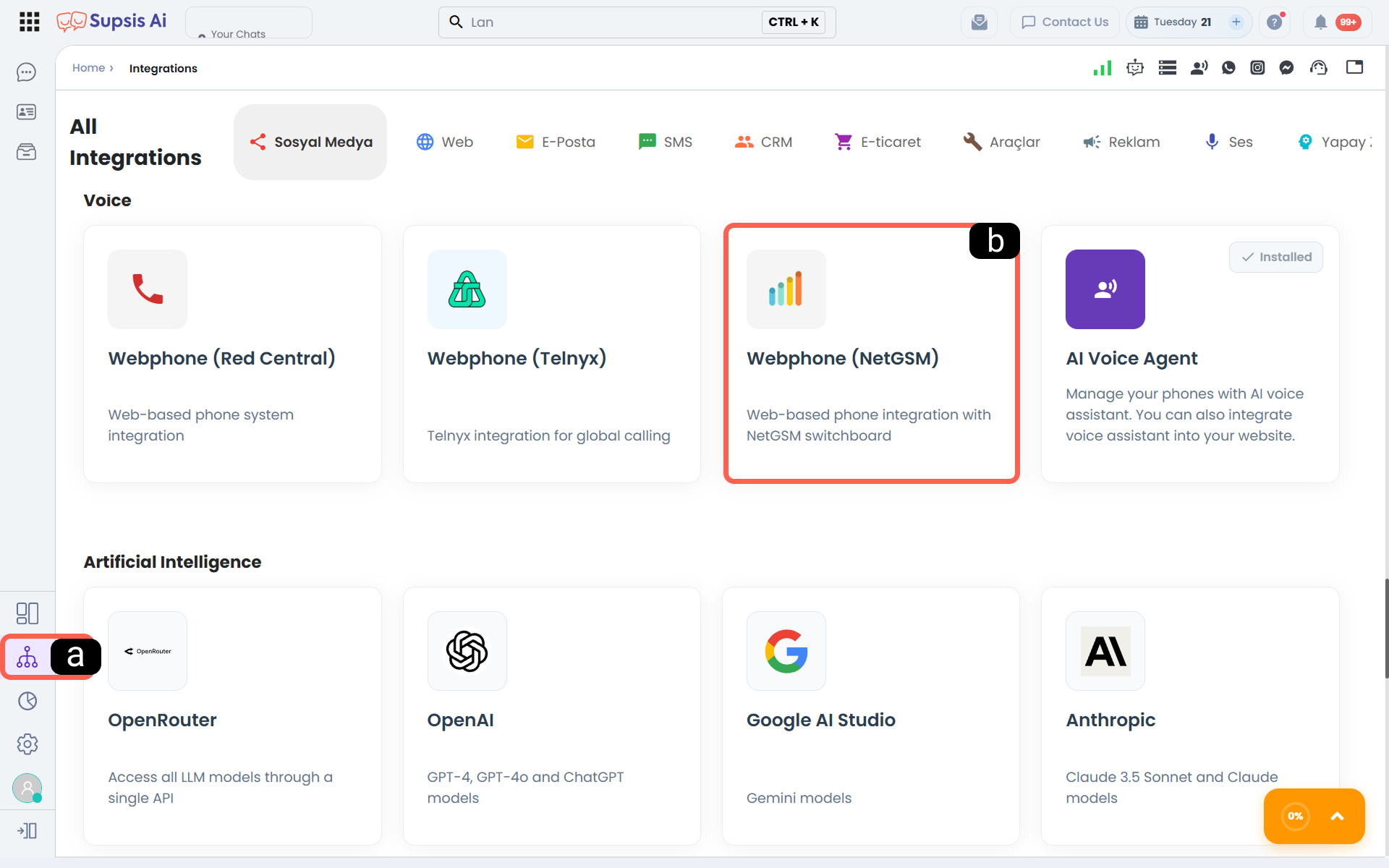Open the integrations hierarchy icon in sidebar
1389x868 pixels.
[27, 657]
